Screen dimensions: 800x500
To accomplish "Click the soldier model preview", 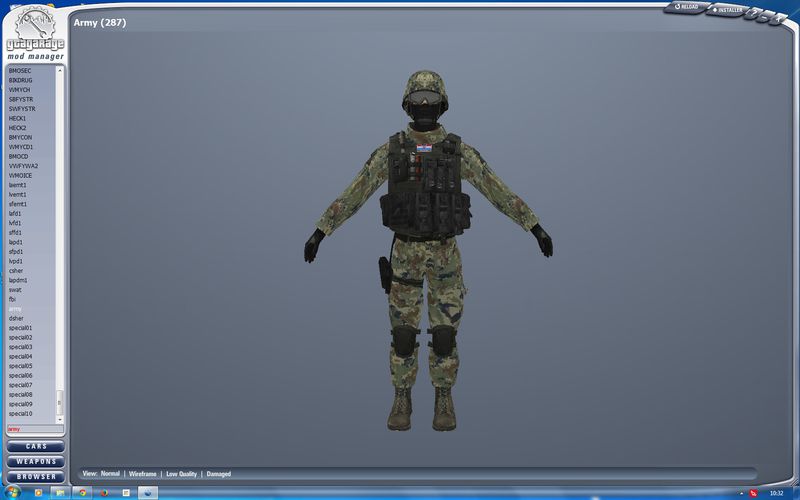I will pyautogui.click(x=428, y=250).
